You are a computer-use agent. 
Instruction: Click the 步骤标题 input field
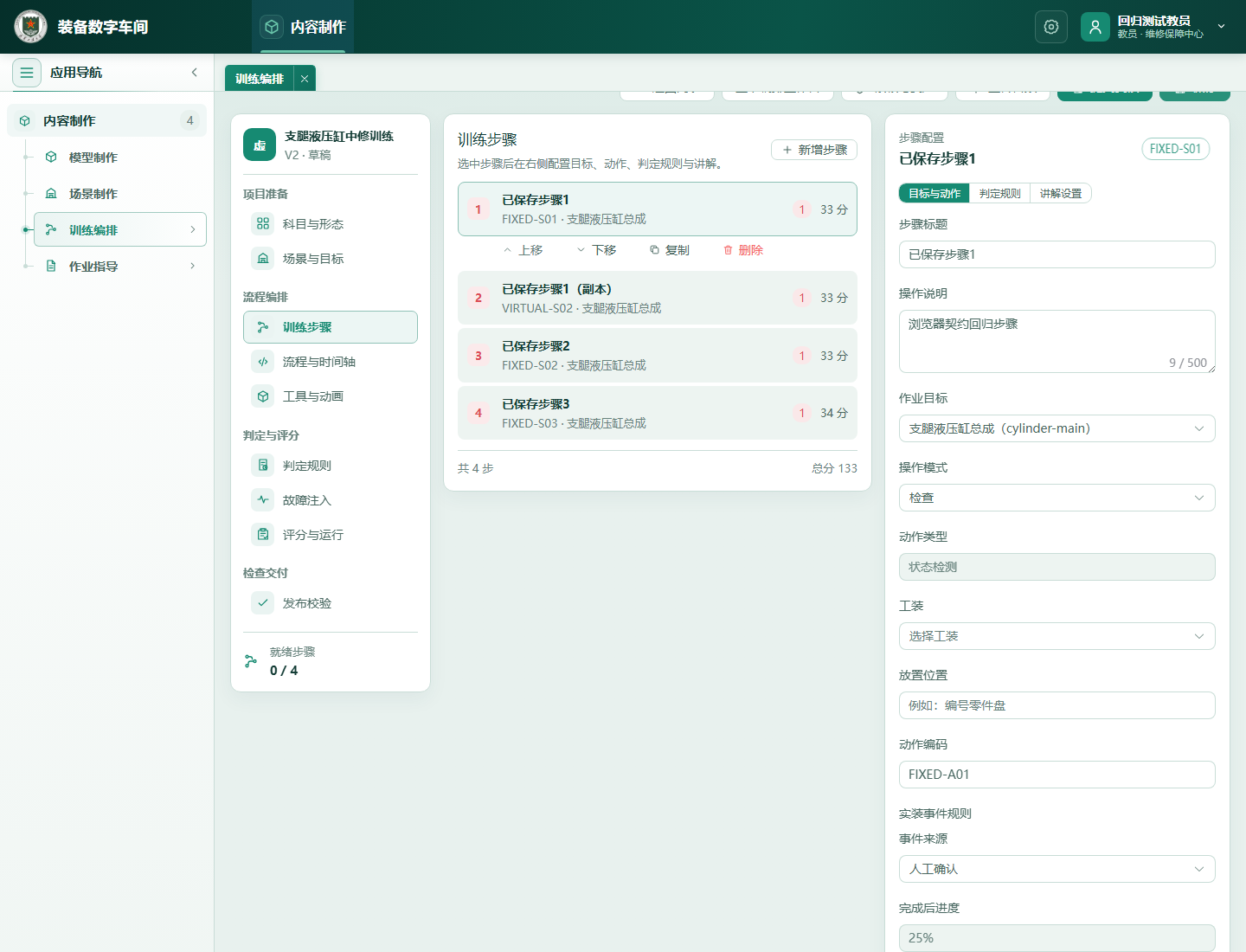coord(1057,254)
